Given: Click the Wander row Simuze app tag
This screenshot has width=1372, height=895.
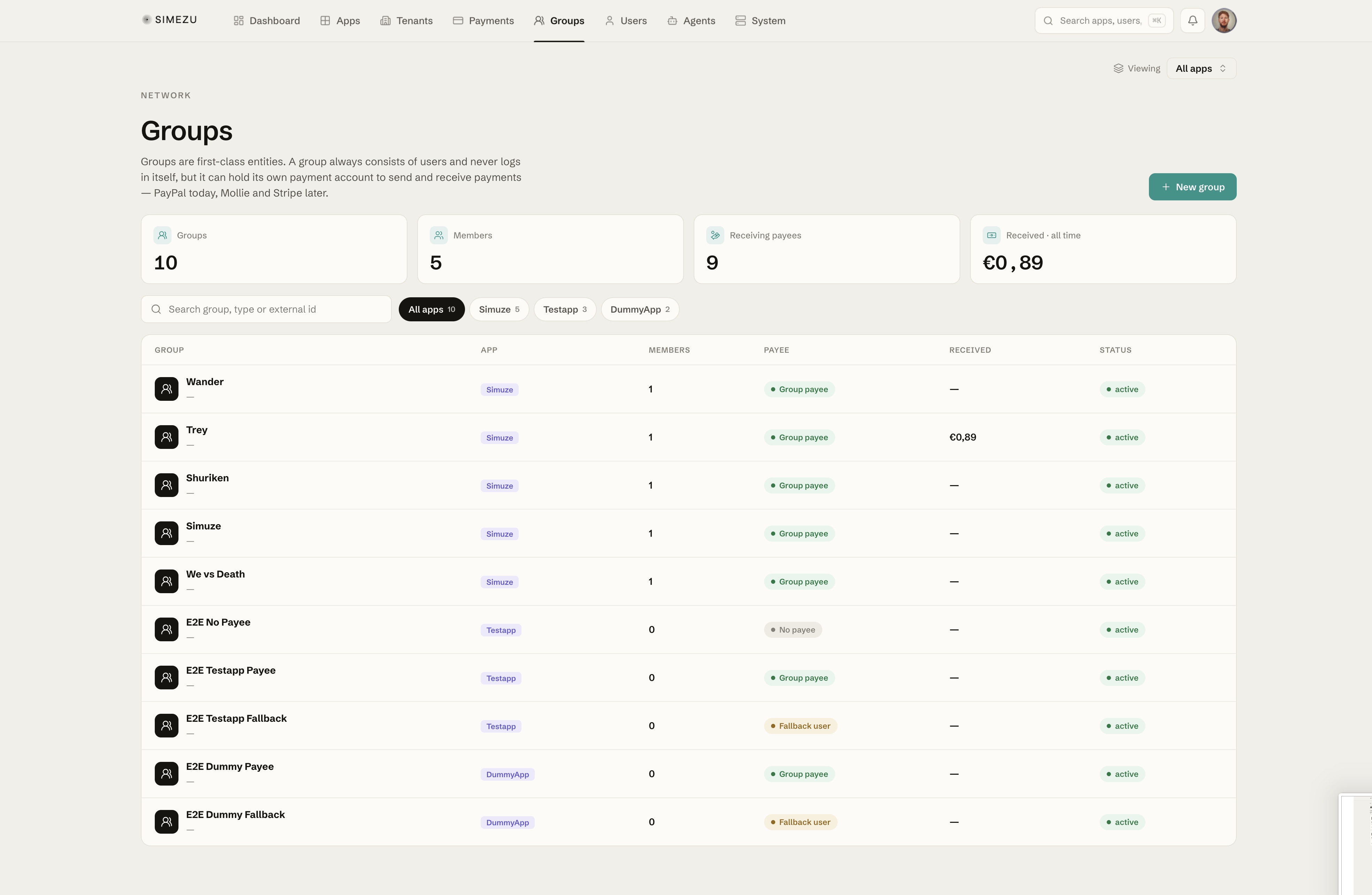Looking at the screenshot, I should click(499, 390).
